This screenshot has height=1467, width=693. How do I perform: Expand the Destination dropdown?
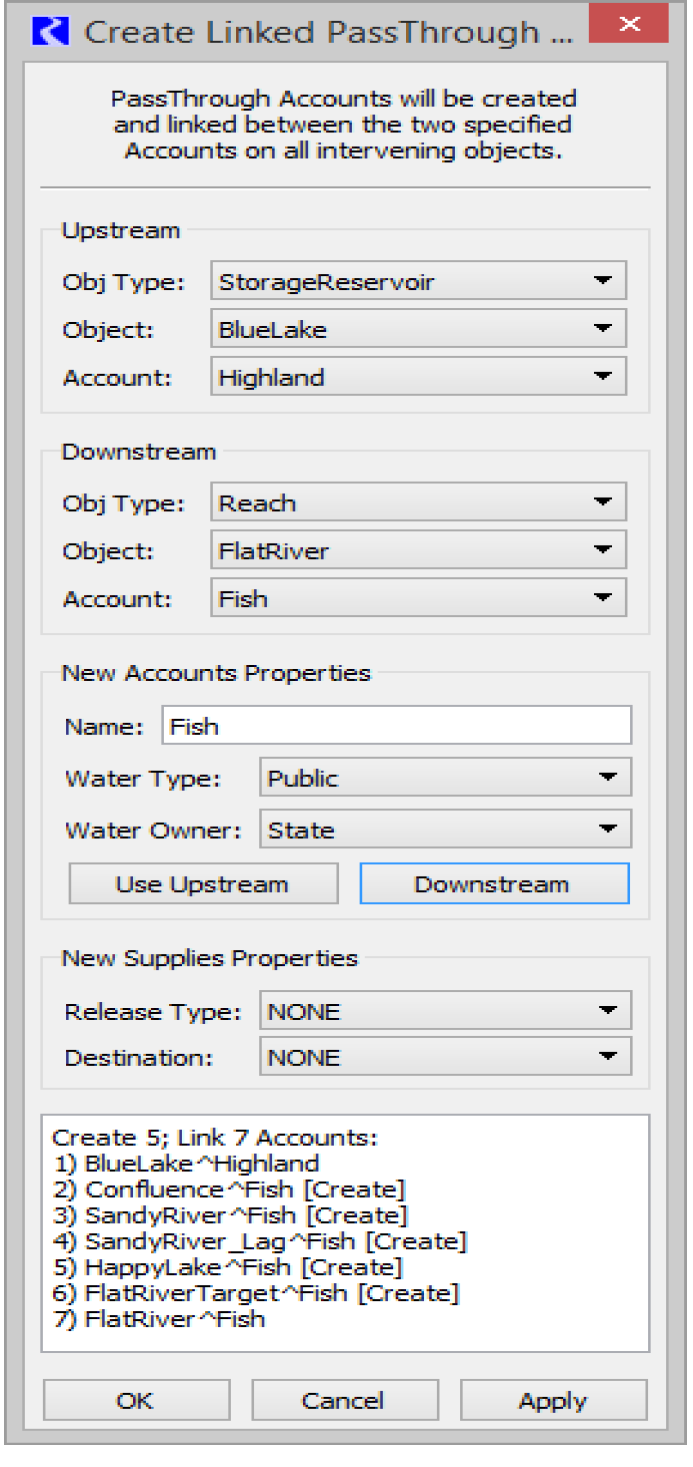[444, 1057]
